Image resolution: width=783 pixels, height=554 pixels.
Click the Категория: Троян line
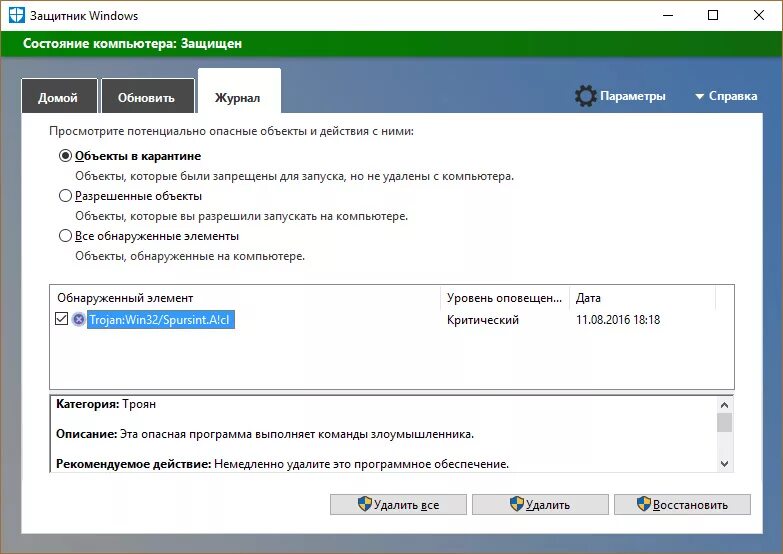coord(106,404)
